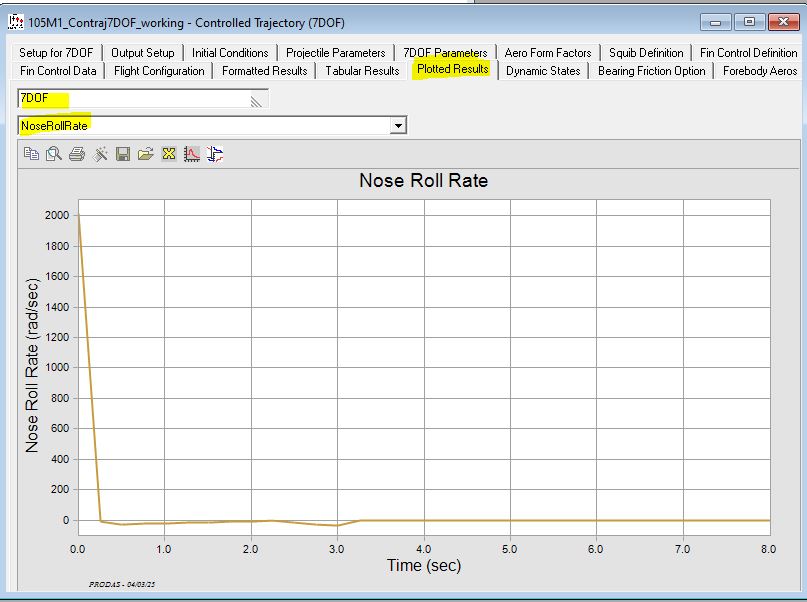
Task: Open the Flight Configuration tab
Action: coord(159,71)
